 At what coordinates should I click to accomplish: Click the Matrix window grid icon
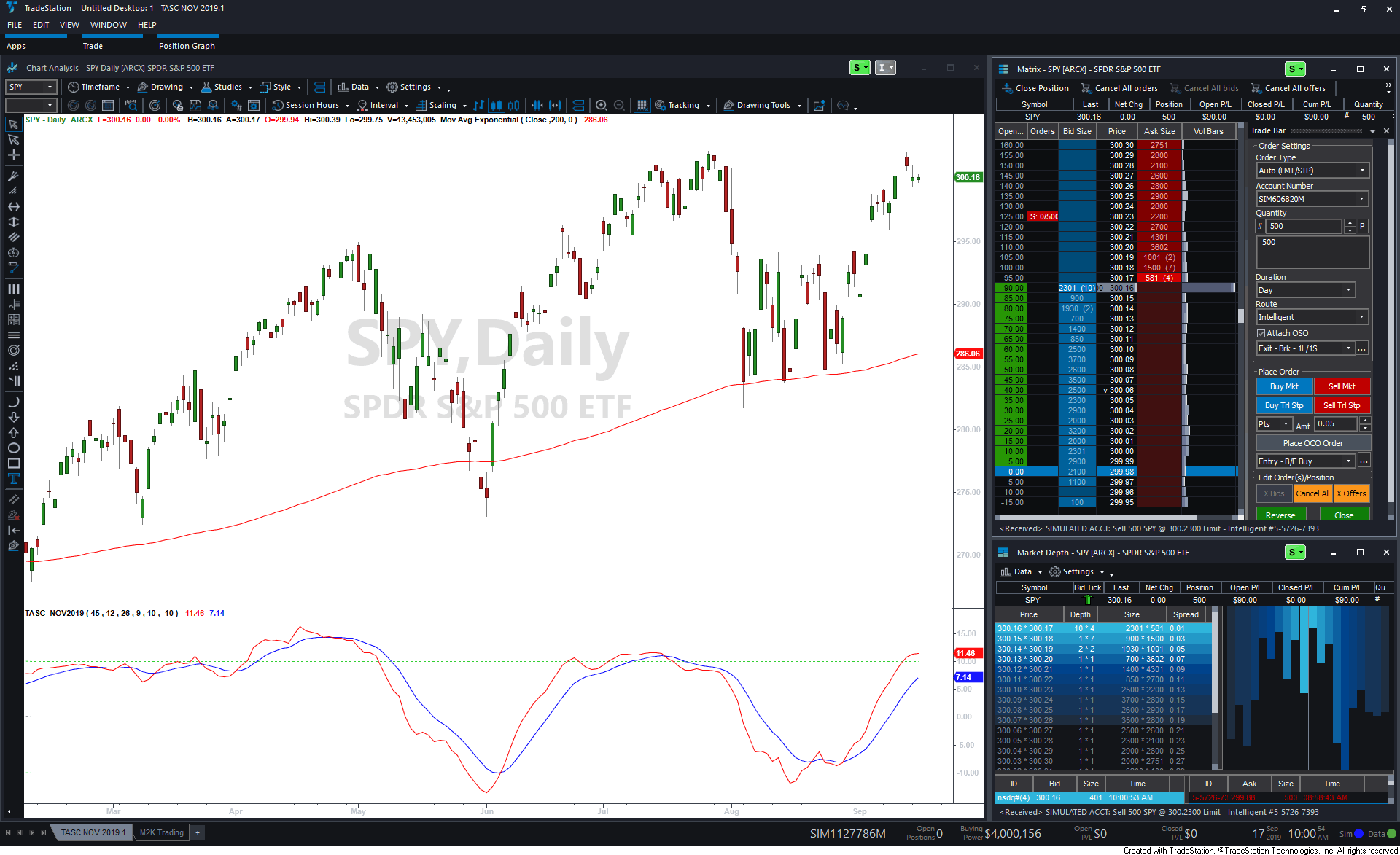[1003, 69]
